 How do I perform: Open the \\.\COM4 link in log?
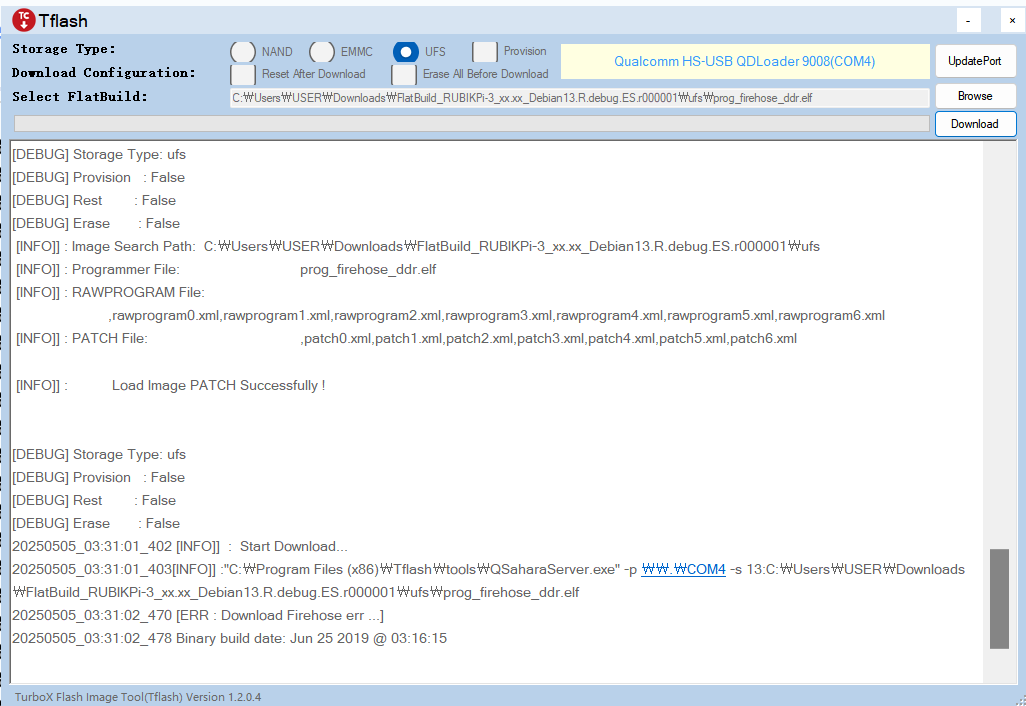(683, 569)
